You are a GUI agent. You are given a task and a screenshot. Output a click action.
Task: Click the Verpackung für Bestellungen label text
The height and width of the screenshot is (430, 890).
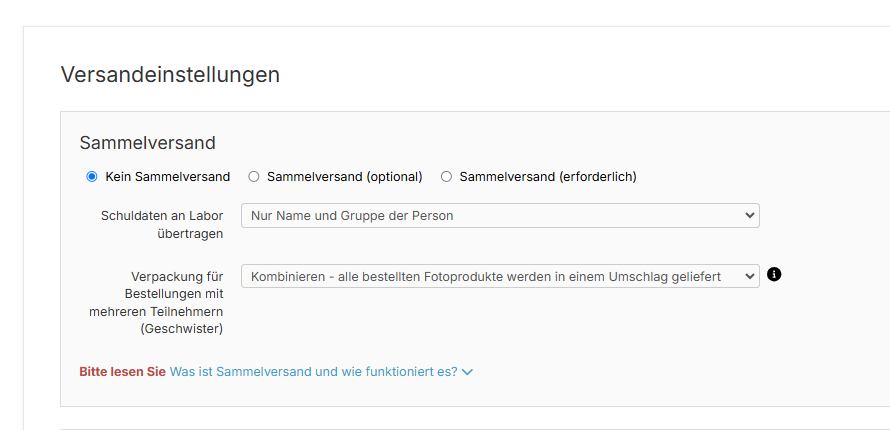[x=156, y=302]
